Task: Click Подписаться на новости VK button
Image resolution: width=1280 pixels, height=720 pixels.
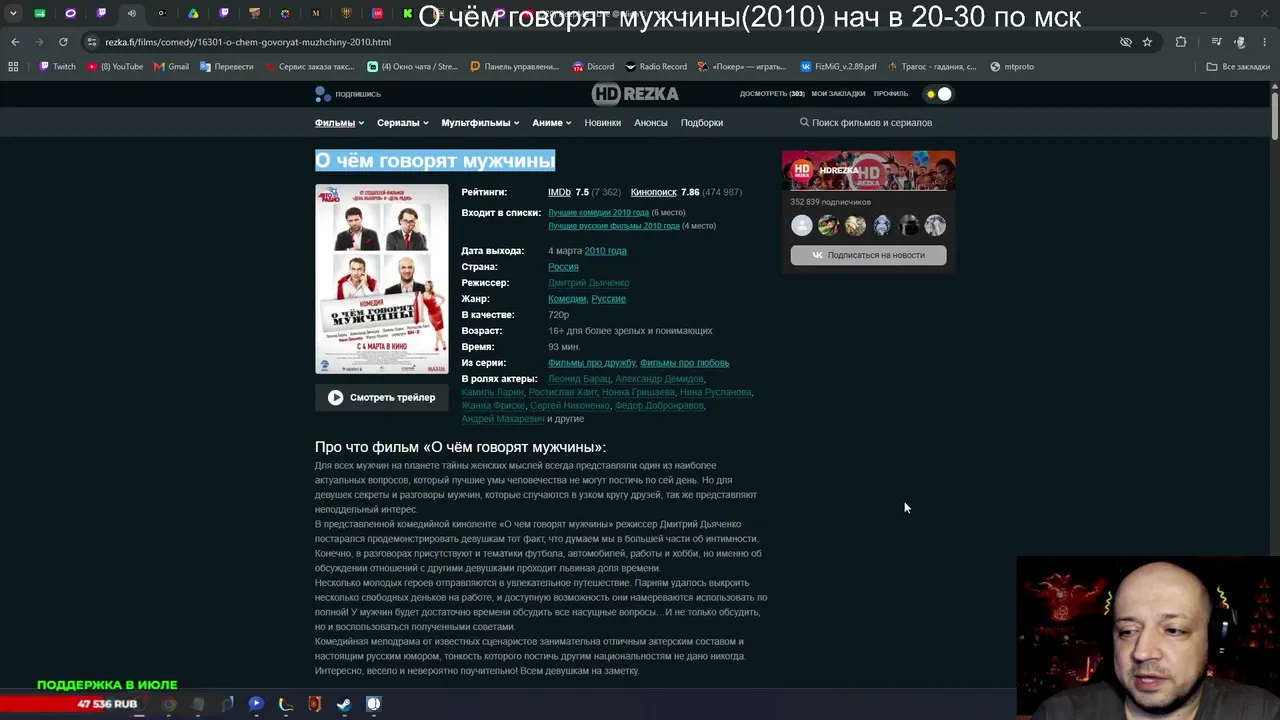Action: point(868,255)
